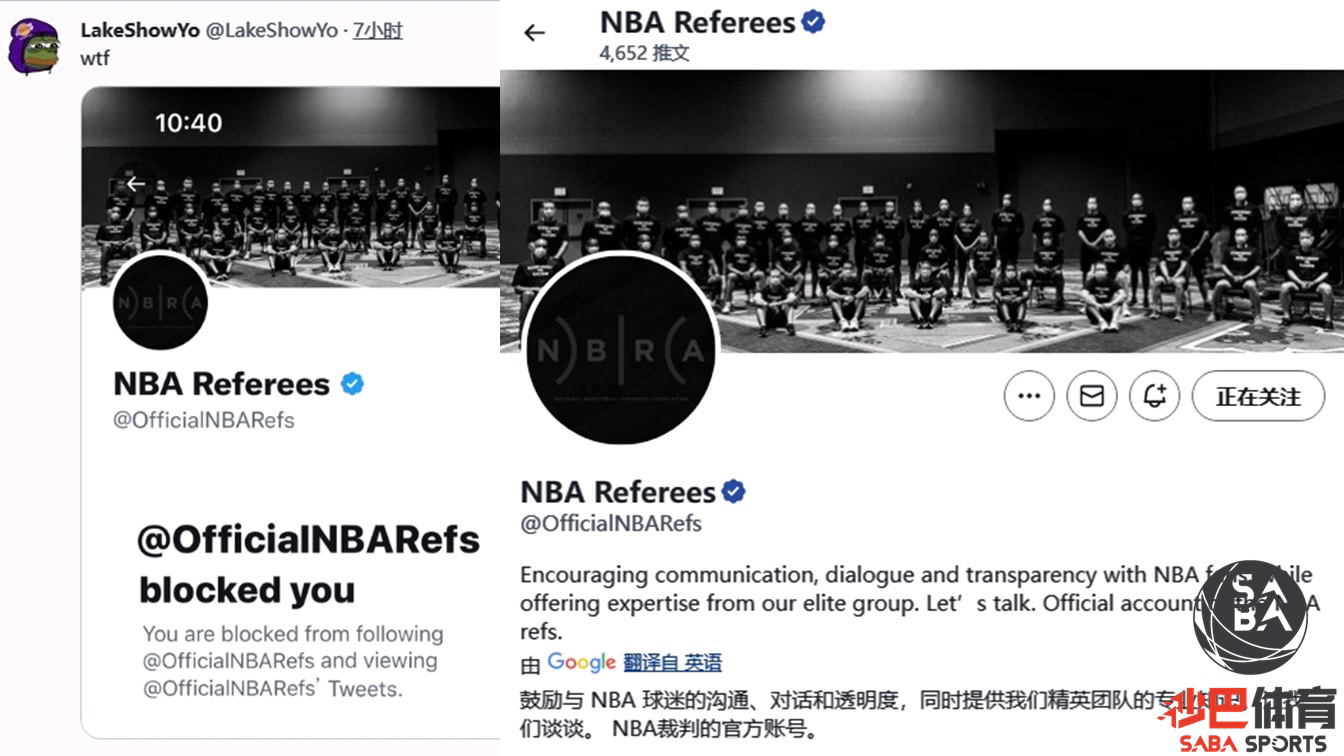
Task: Turn on notifications with the bell icon
Action: [x=1155, y=397]
